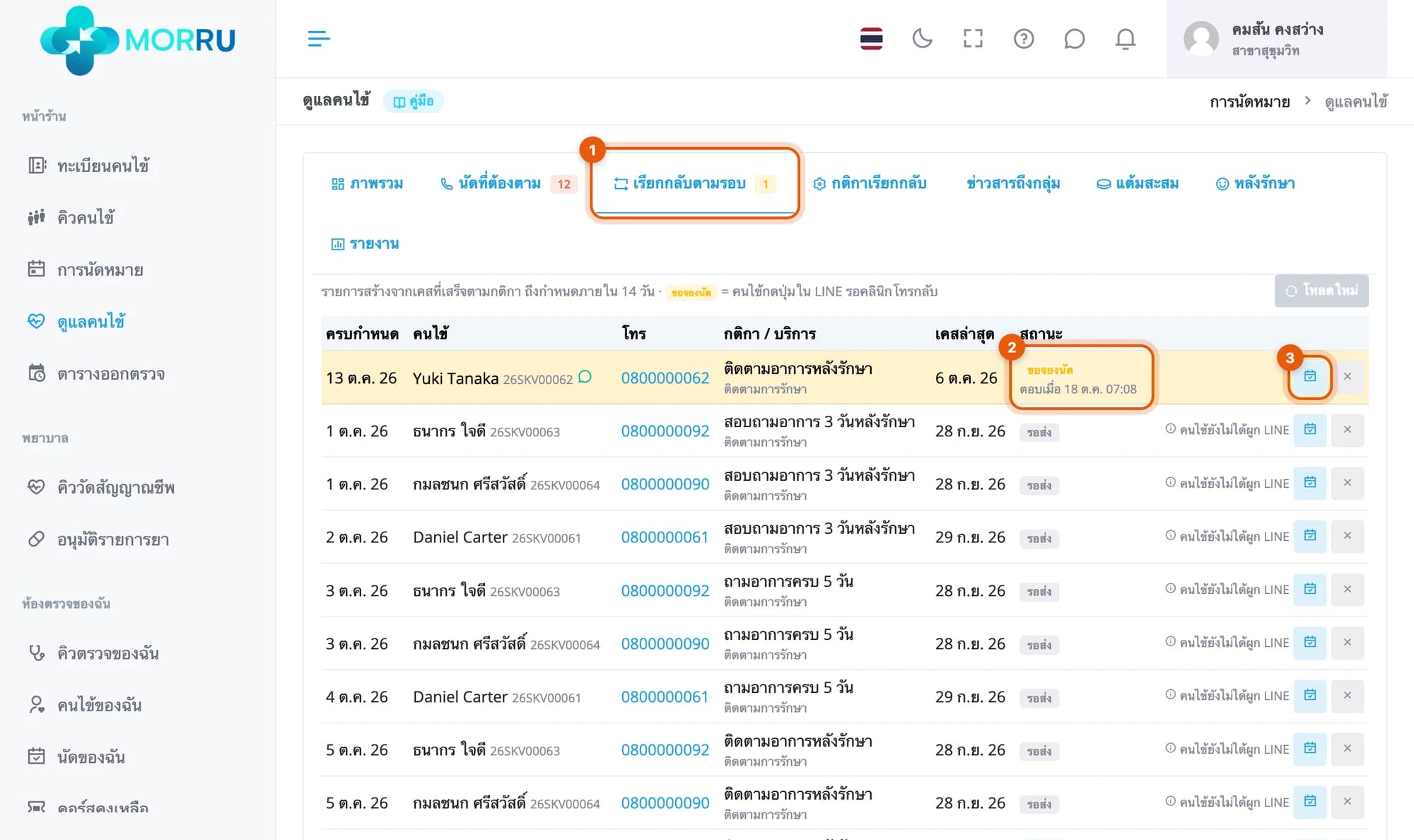Open ทะเบียนคนไข้ in the sidebar

coord(88,165)
